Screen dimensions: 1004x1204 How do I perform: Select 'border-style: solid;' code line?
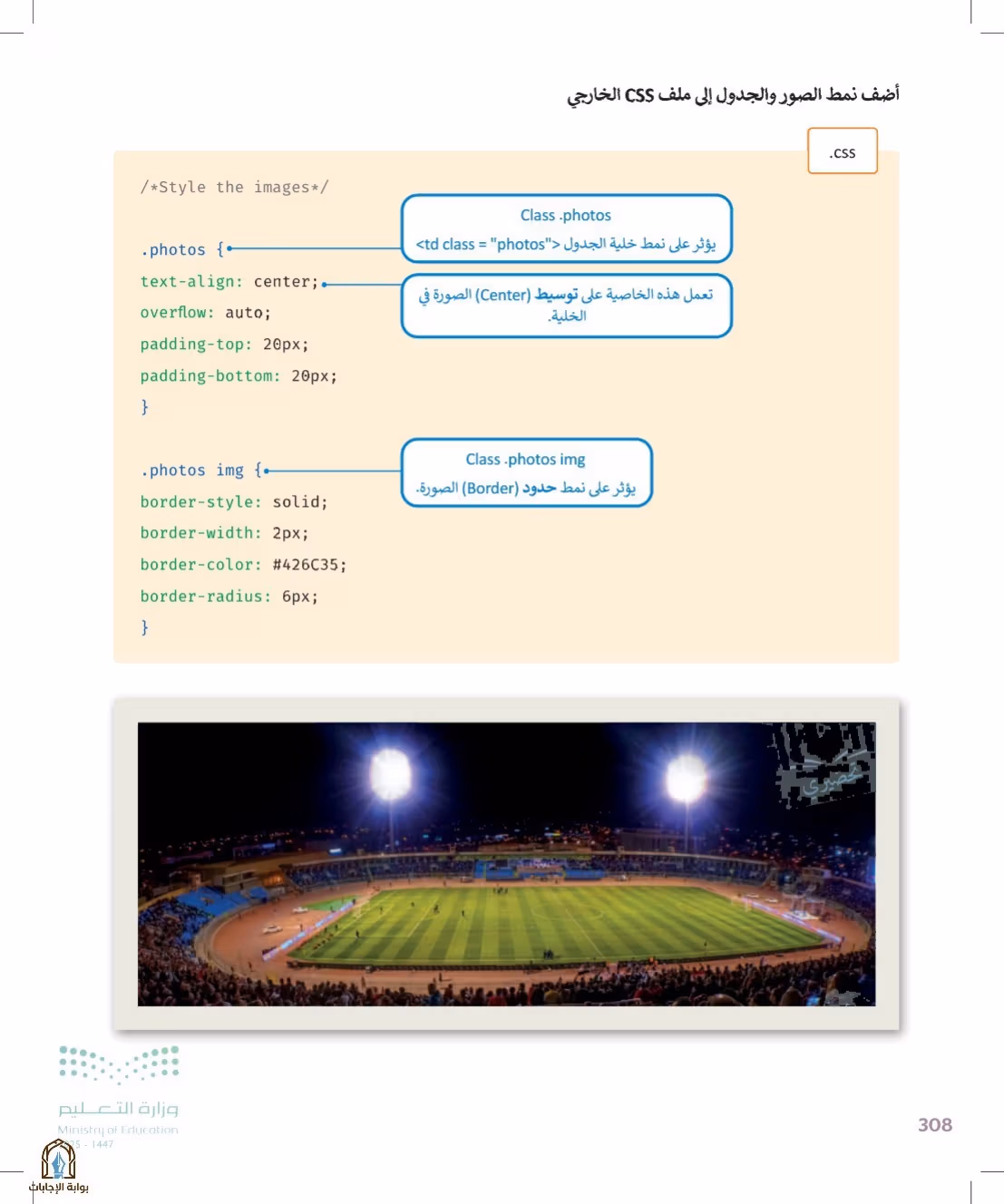234,501
